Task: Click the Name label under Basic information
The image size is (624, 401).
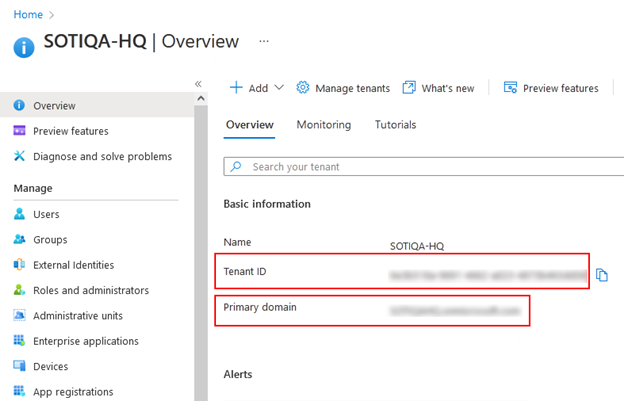Action: pos(237,242)
